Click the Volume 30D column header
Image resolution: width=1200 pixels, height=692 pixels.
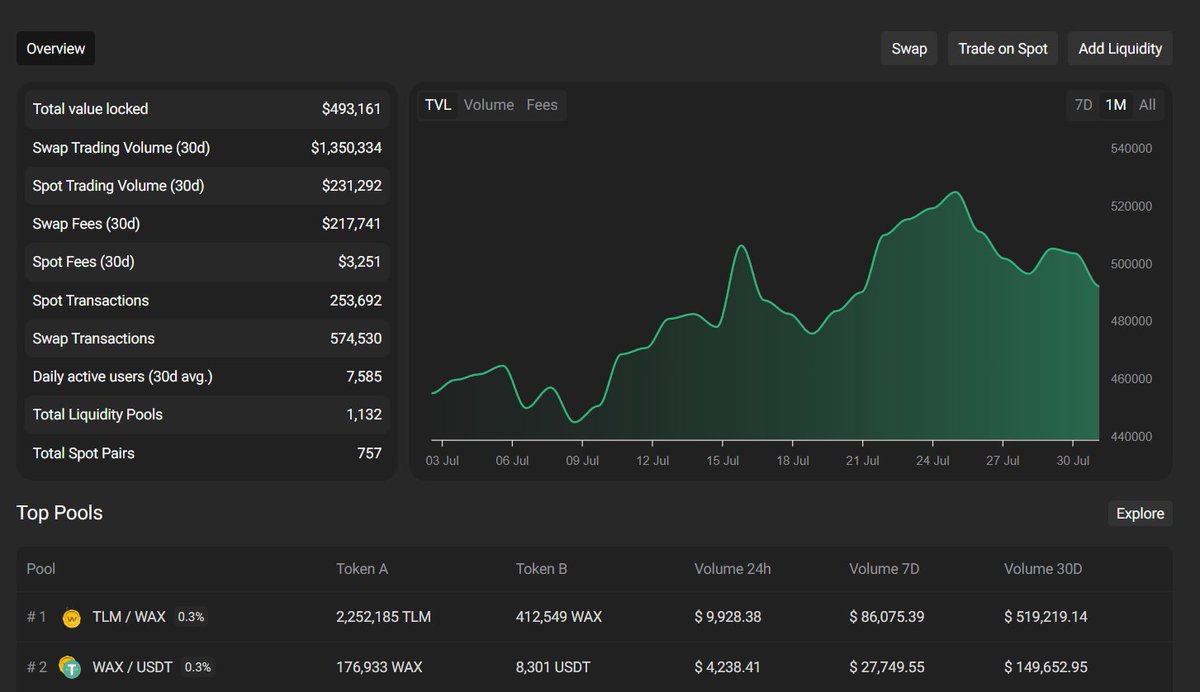tap(1043, 569)
